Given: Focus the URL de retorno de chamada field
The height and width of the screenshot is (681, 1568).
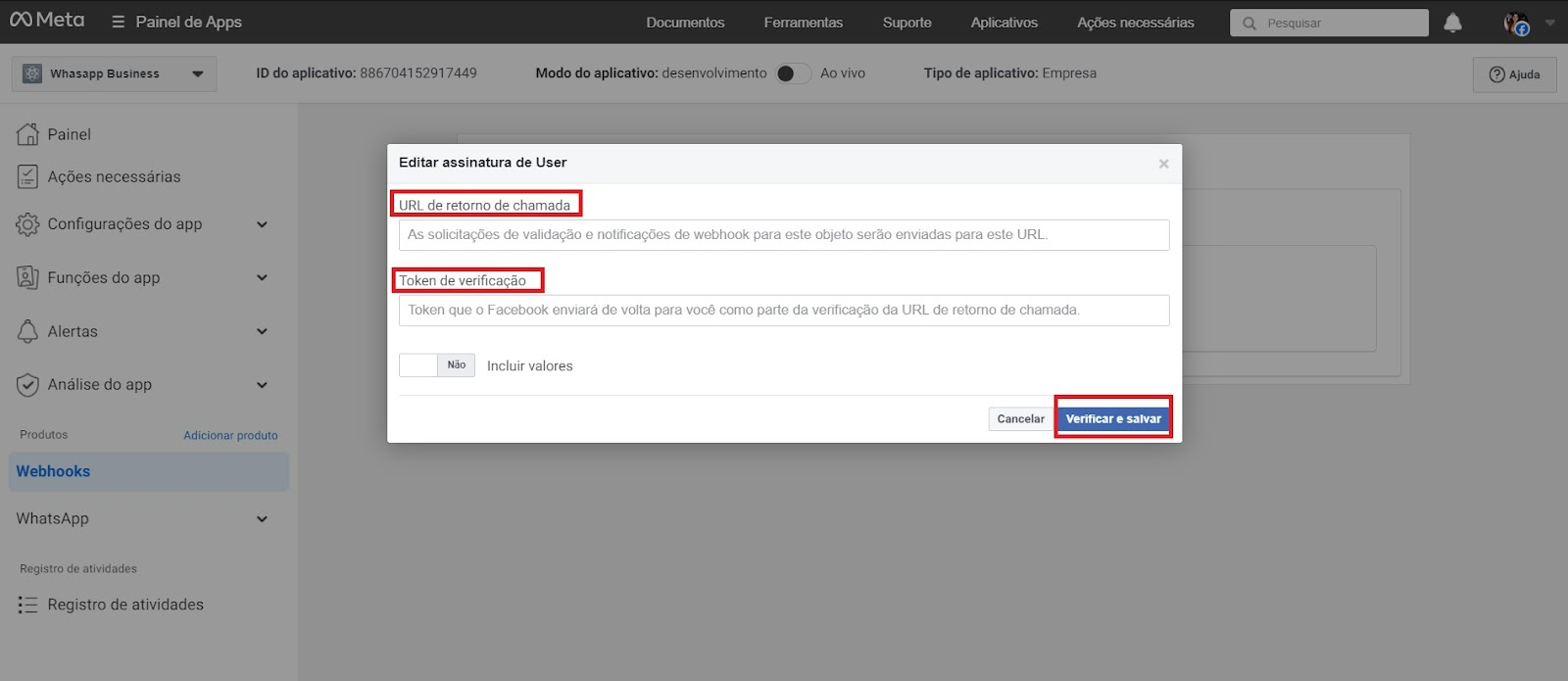Looking at the screenshot, I should [784, 235].
